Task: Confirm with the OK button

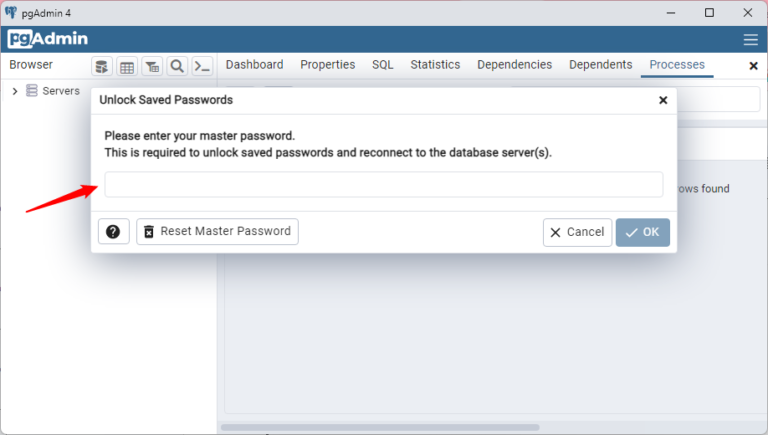Action: (x=642, y=232)
